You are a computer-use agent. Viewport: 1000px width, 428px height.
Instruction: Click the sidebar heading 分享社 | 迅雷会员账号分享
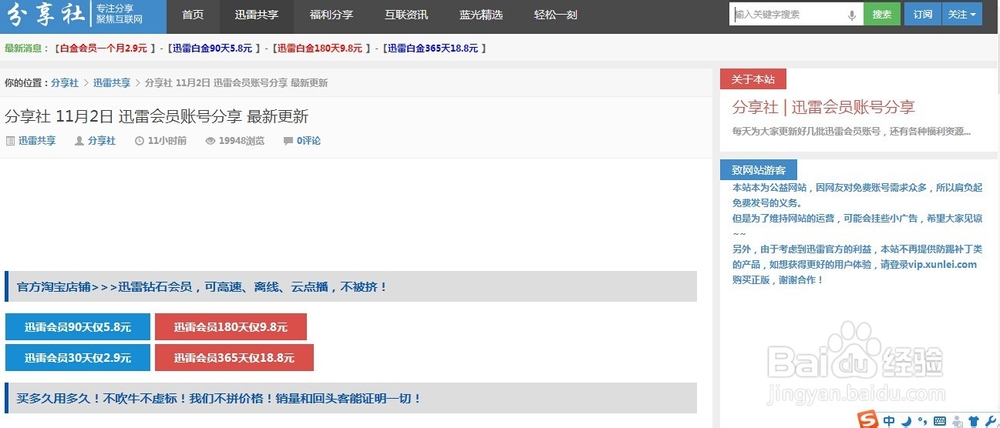[824, 107]
